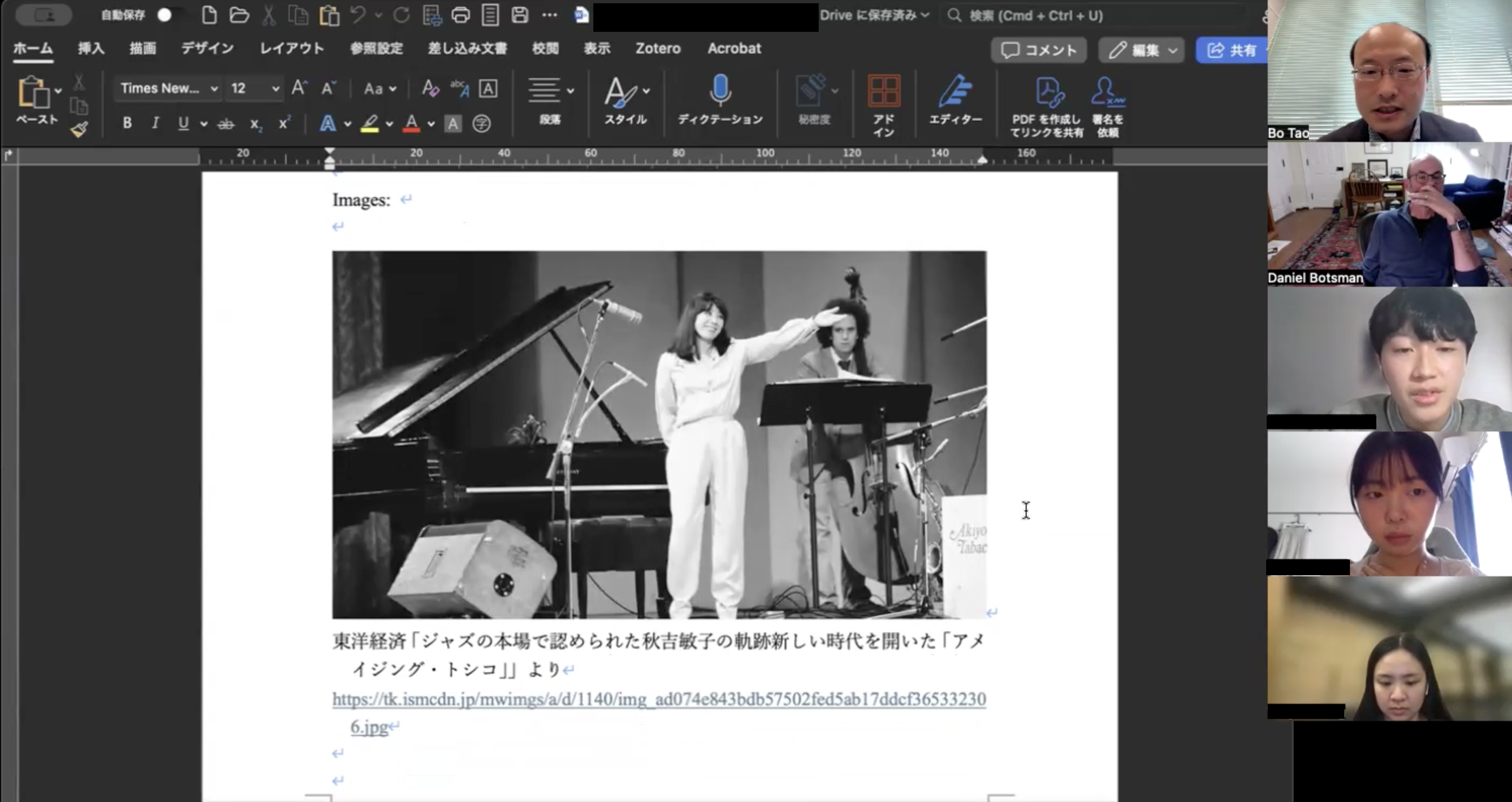Image resolution: width=1512 pixels, height=802 pixels.
Task: Open the tk.ismcdn.jp image hyperlink
Action: click(659, 712)
